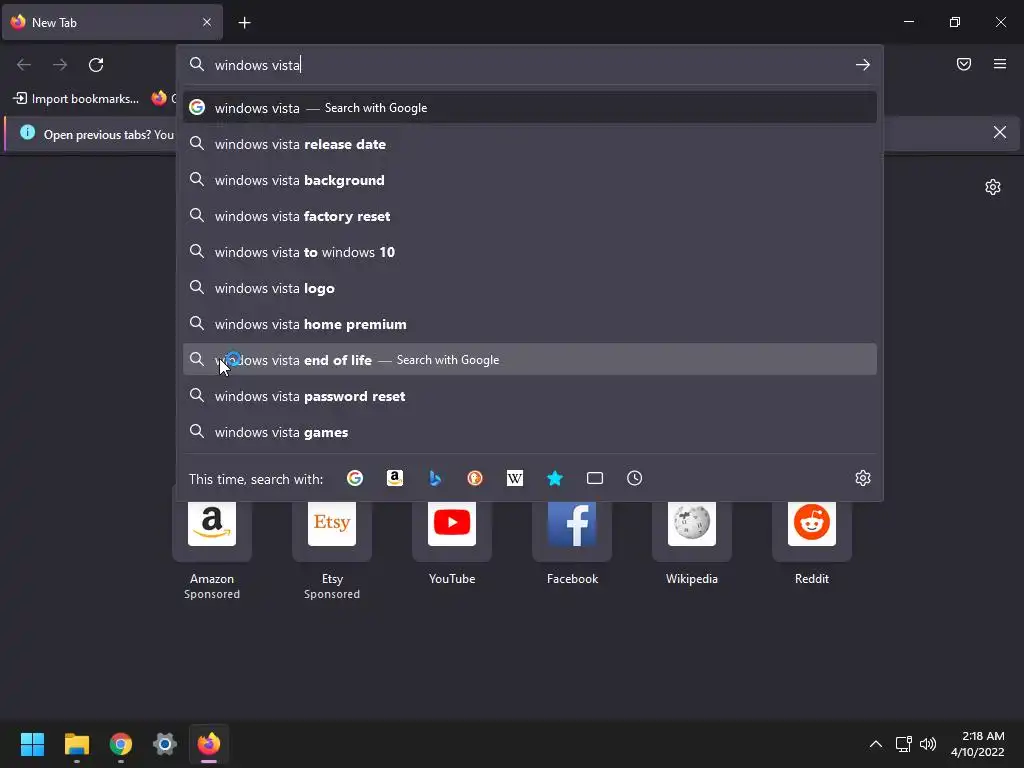Select 'windows vista games' suggestion
The width and height of the screenshot is (1024, 768).
coord(530,432)
